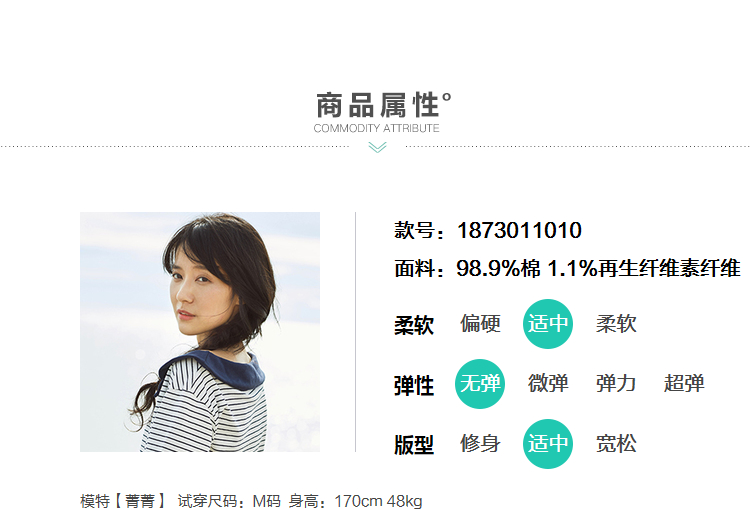Click the model info caption line
This screenshot has width=750, height=510.
pyautogui.click(x=251, y=501)
